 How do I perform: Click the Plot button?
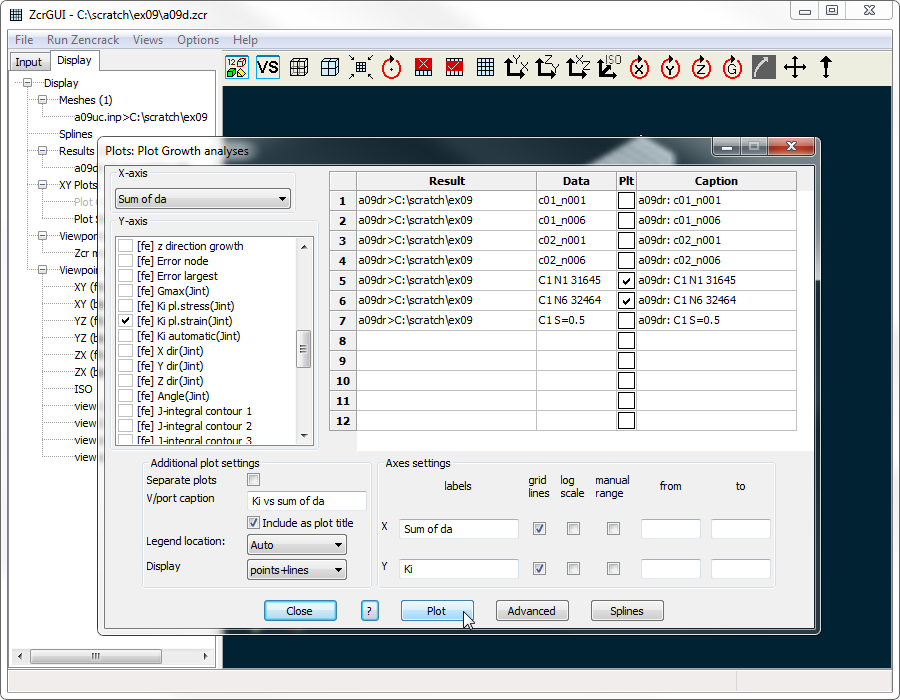[x=437, y=610]
